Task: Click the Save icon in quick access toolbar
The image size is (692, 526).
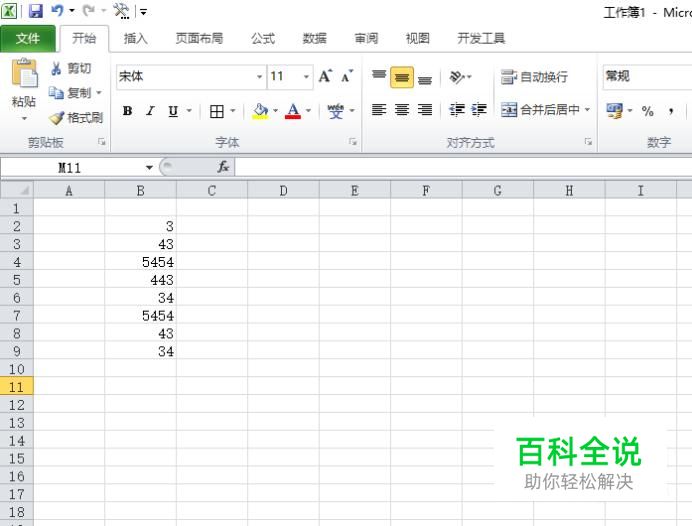Action: [x=35, y=11]
